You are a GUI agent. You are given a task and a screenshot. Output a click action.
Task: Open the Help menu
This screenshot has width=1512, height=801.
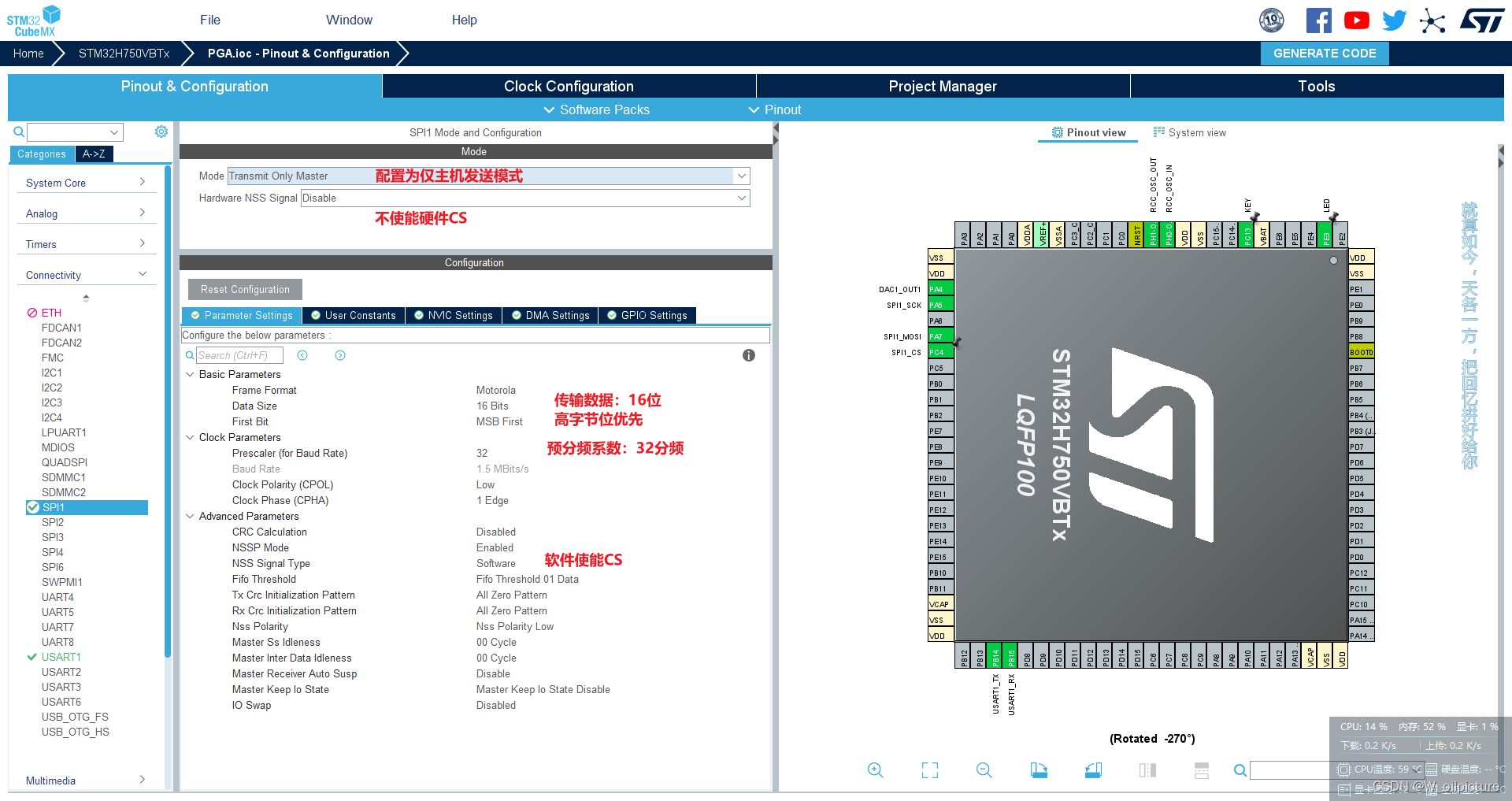[x=464, y=20]
